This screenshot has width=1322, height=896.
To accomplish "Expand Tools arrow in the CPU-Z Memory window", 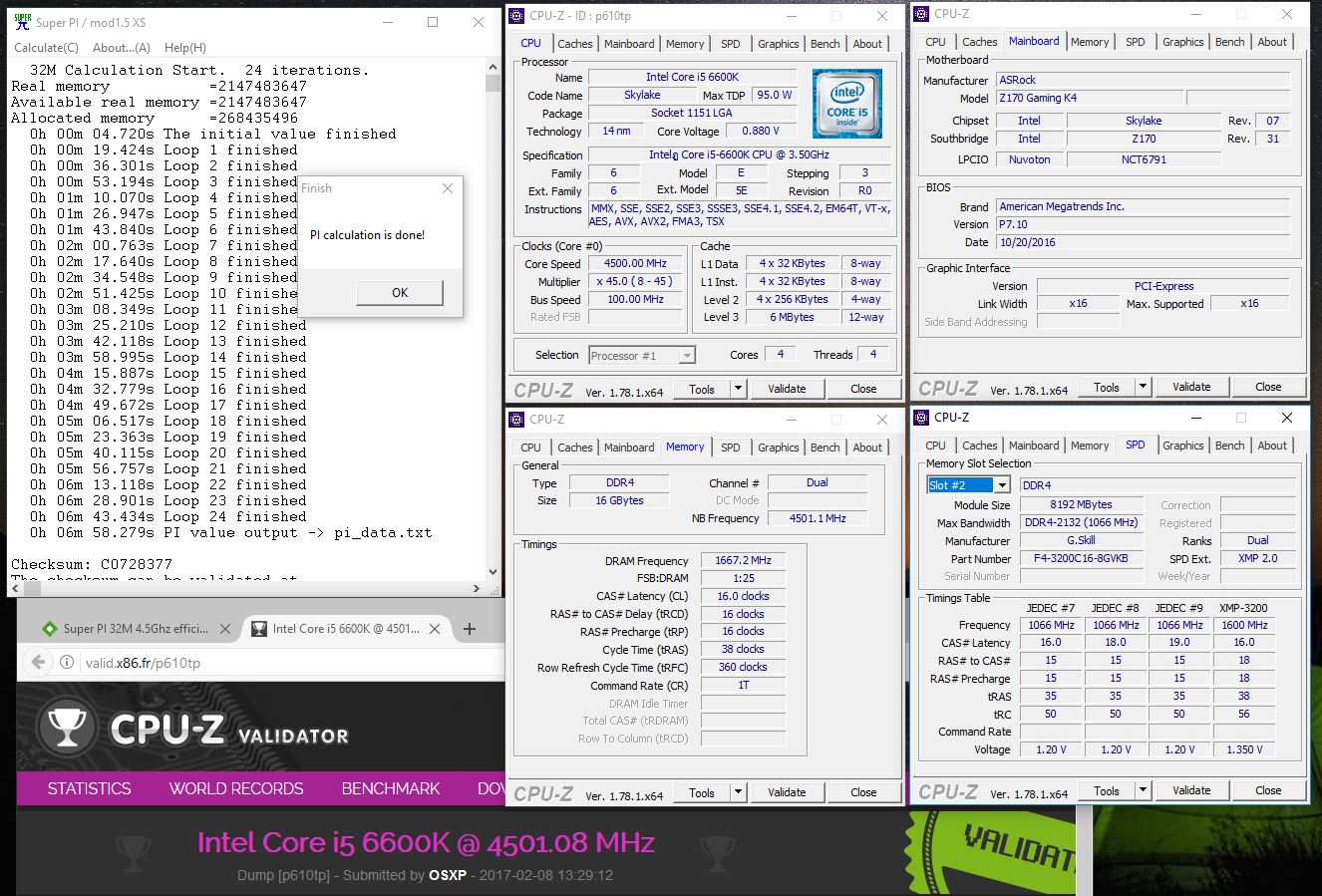I will 739,792.
